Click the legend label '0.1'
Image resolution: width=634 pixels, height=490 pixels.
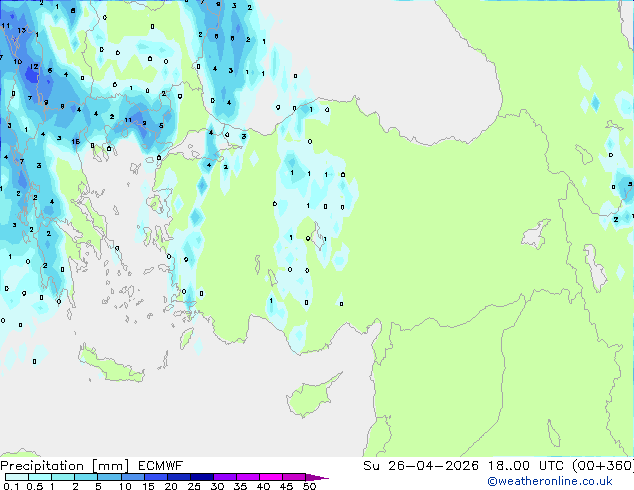(x=11, y=486)
